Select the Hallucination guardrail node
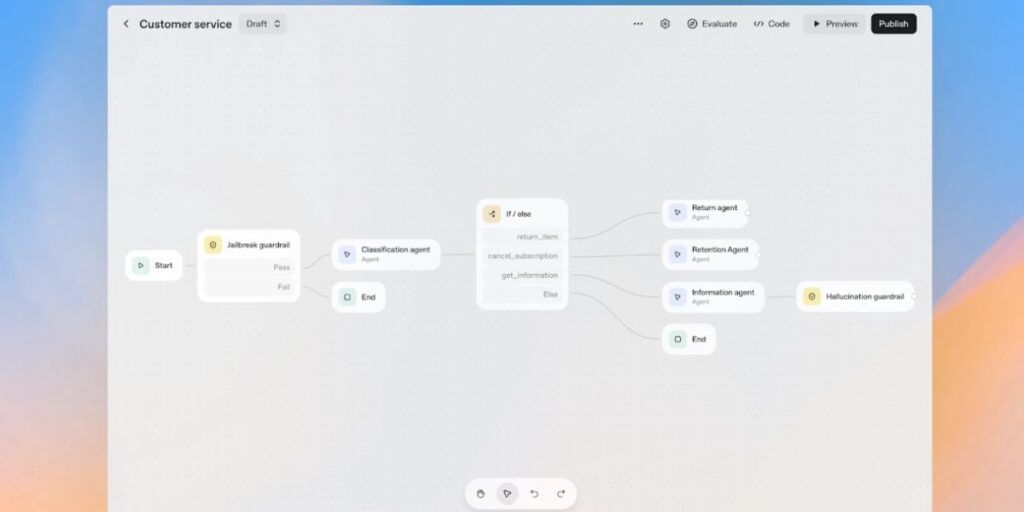The image size is (1024, 512). pos(855,297)
